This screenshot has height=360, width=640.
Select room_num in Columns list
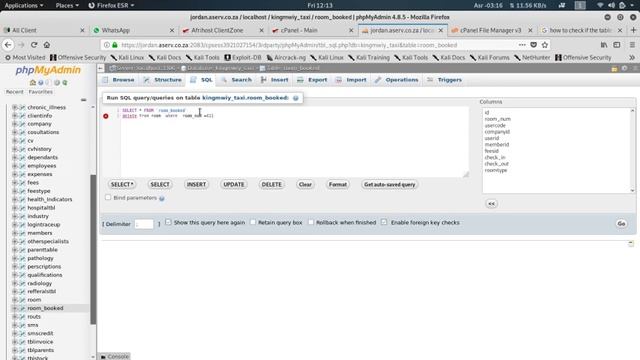coord(498,119)
